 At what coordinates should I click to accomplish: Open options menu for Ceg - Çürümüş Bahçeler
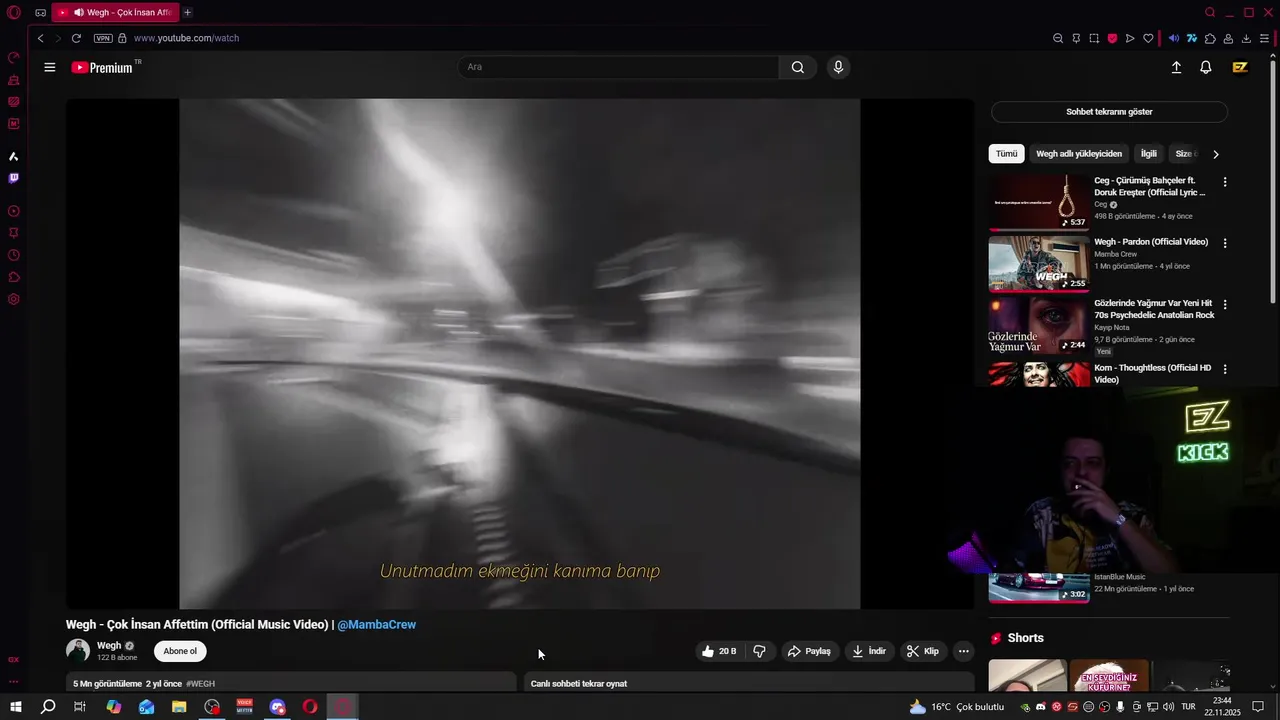click(1225, 182)
